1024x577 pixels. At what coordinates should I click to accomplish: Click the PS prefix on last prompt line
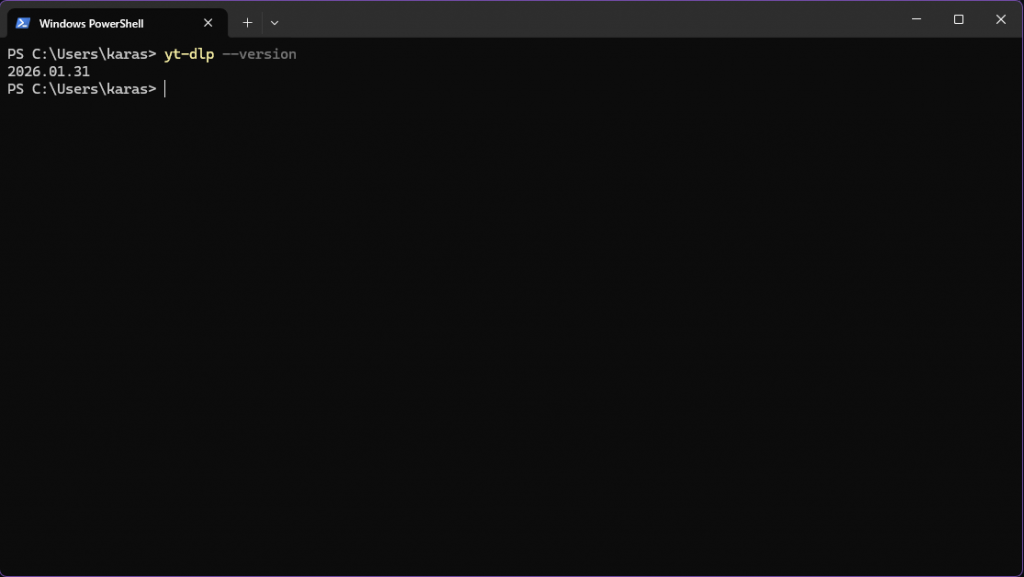[15, 89]
